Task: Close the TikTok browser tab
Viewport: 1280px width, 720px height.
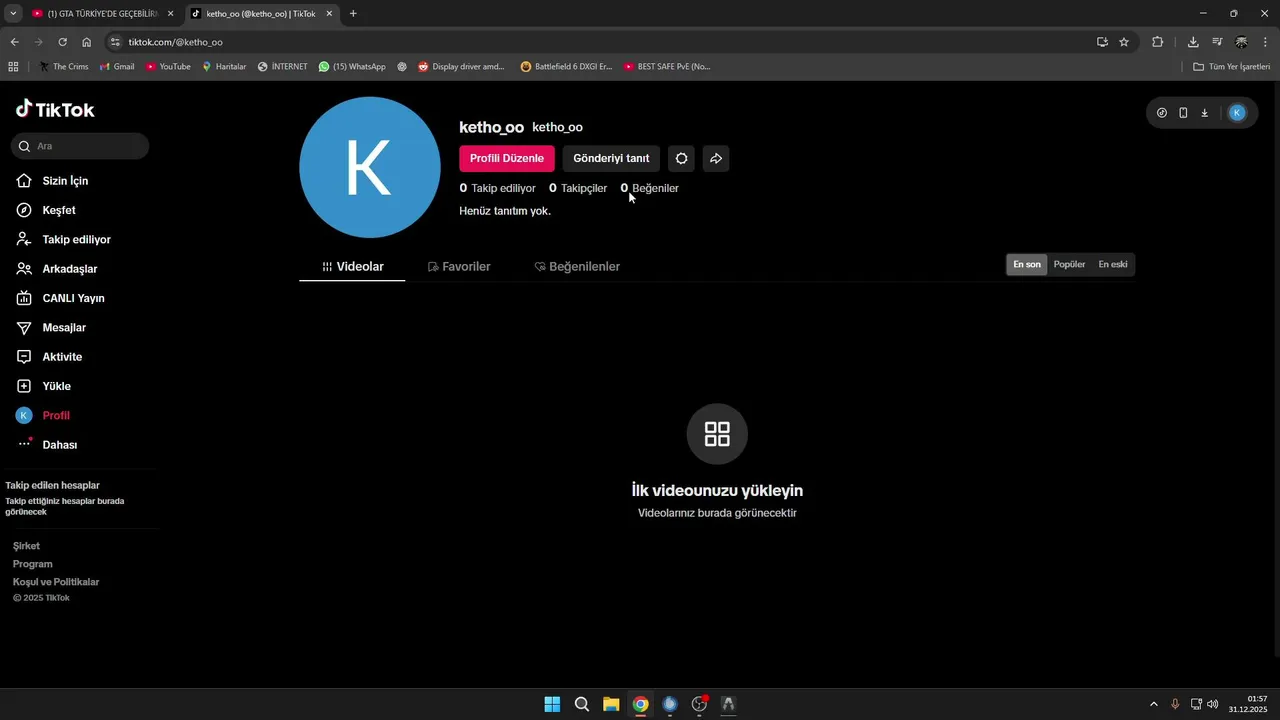Action: [329, 14]
